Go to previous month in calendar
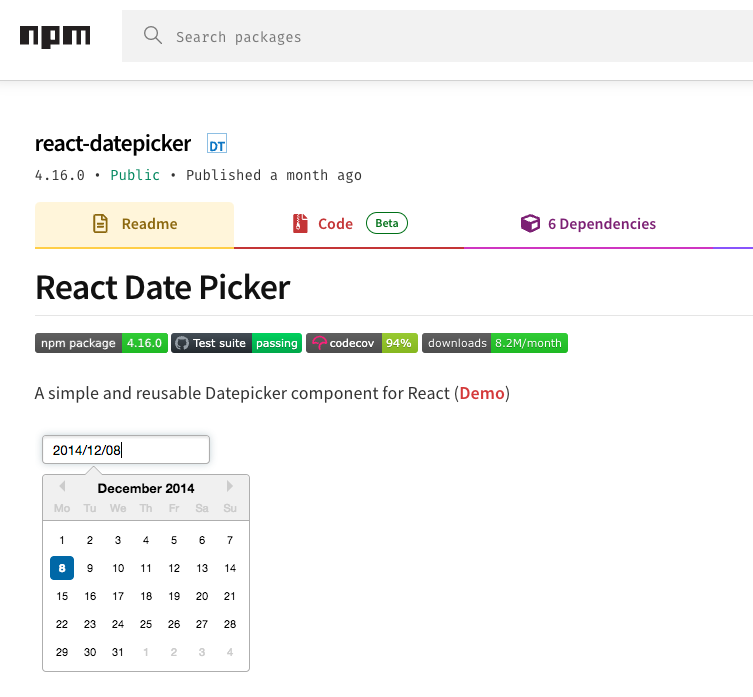The height and width of the screenshot is (697, 753). click(62, 486)
